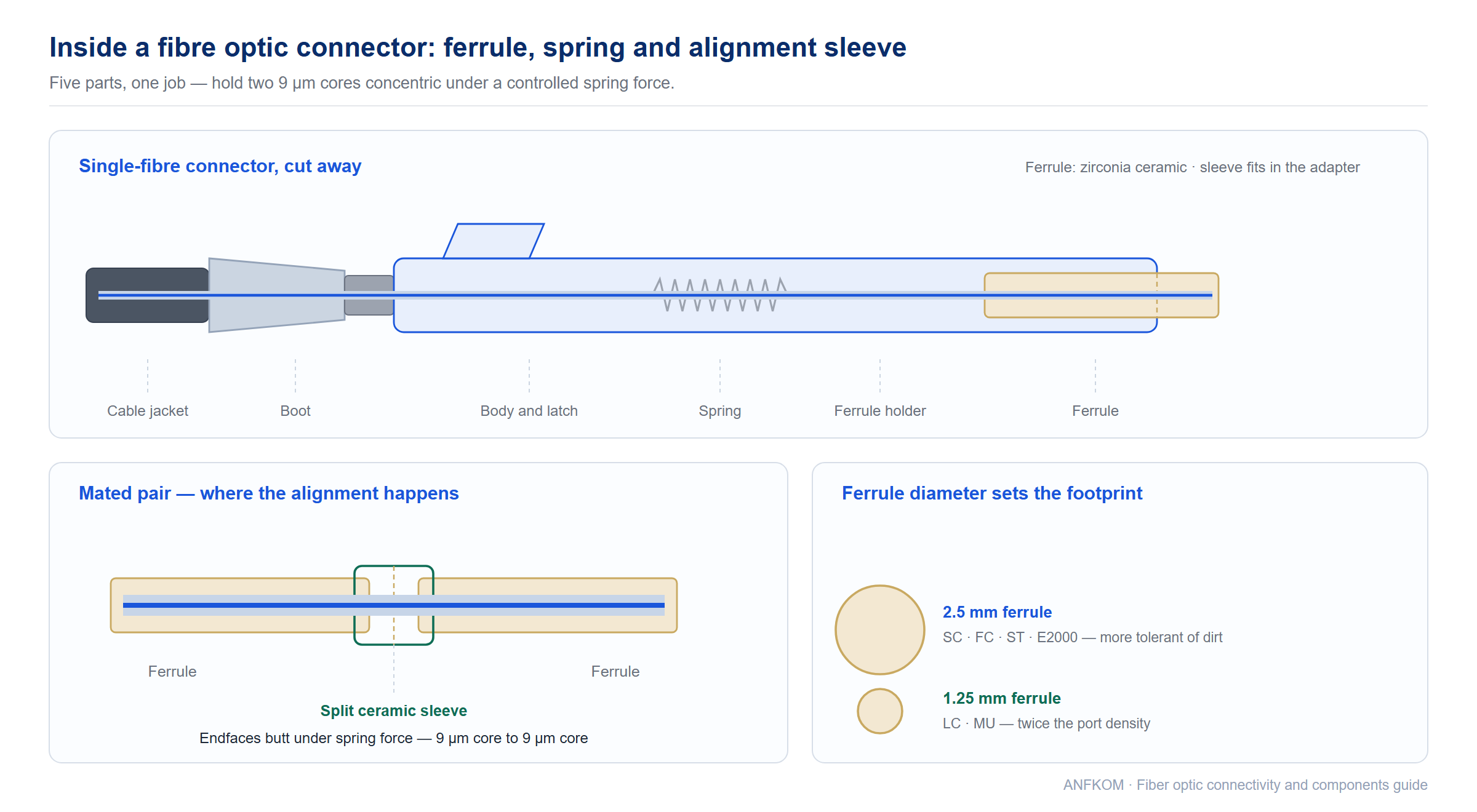Click the right 'Ferrule' label under mated pair

tap(615, 672)
